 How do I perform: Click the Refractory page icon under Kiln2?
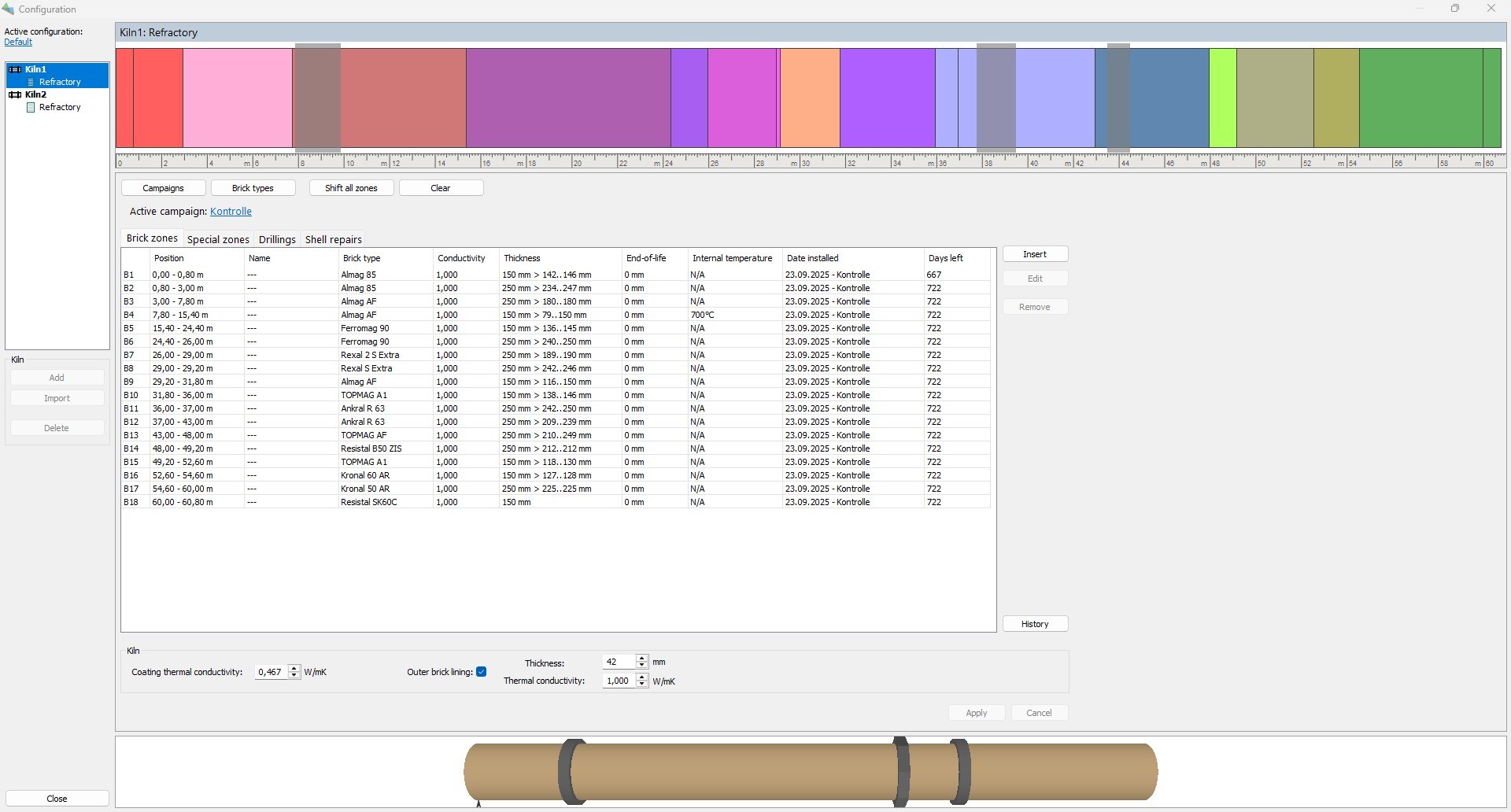tap(31, 107)
